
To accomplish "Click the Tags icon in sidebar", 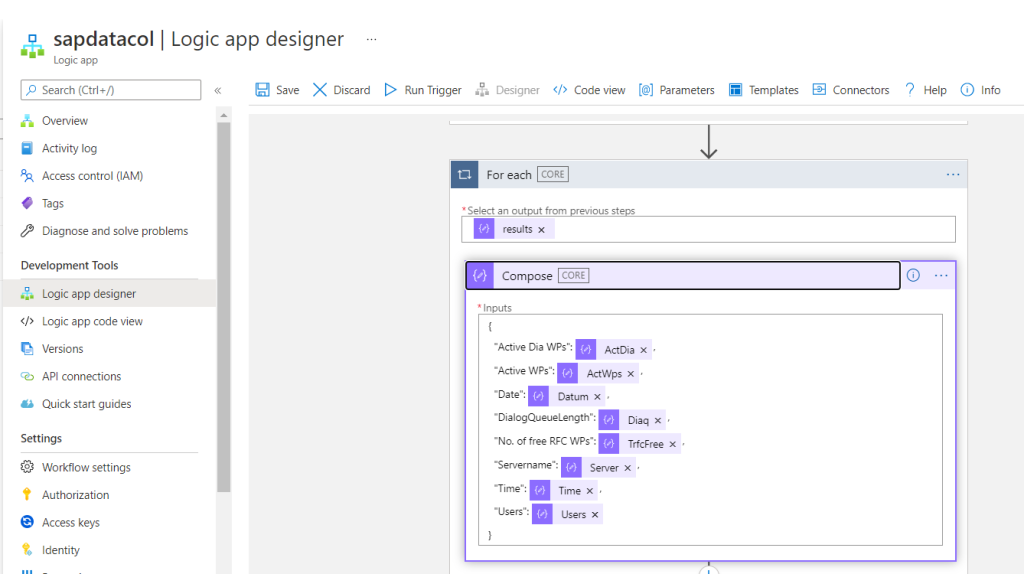I will click(27, 203).
